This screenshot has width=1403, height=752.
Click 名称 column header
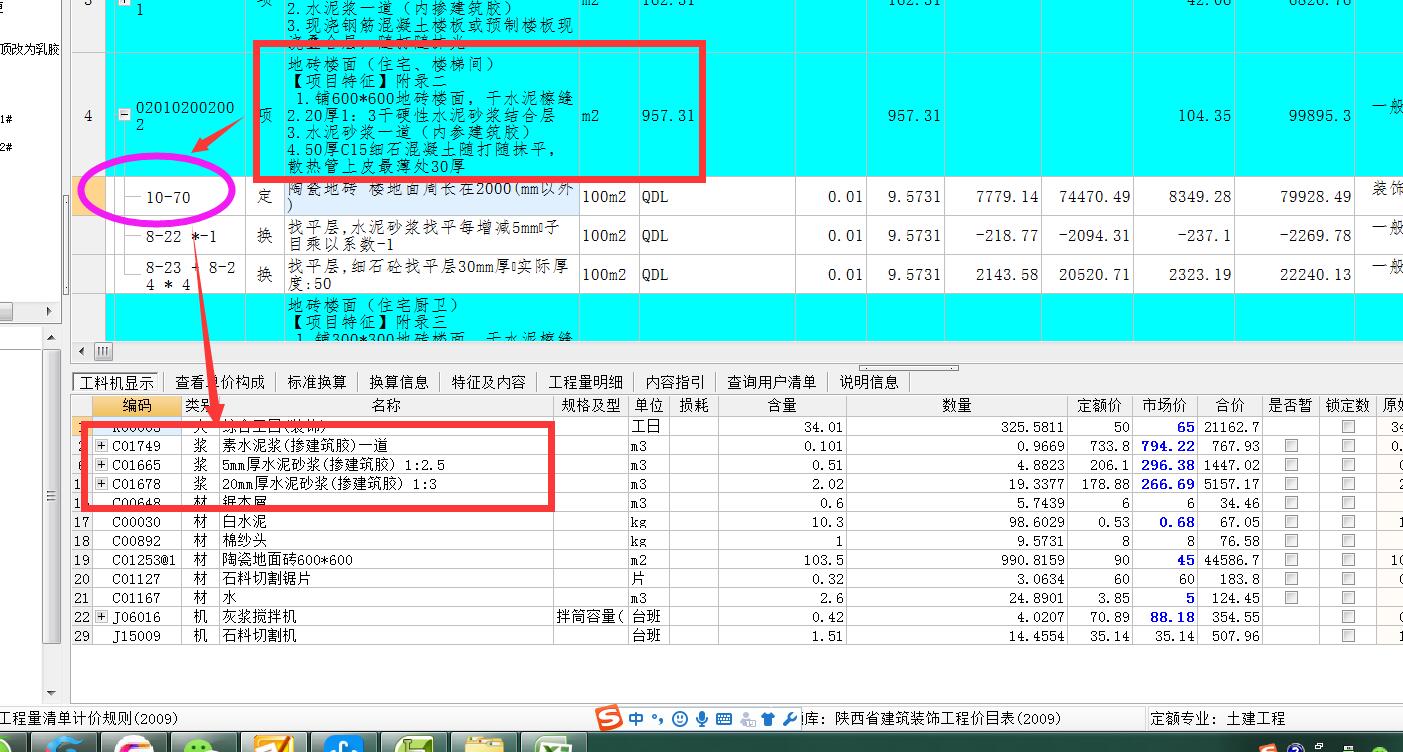click(x=386, y=405)
